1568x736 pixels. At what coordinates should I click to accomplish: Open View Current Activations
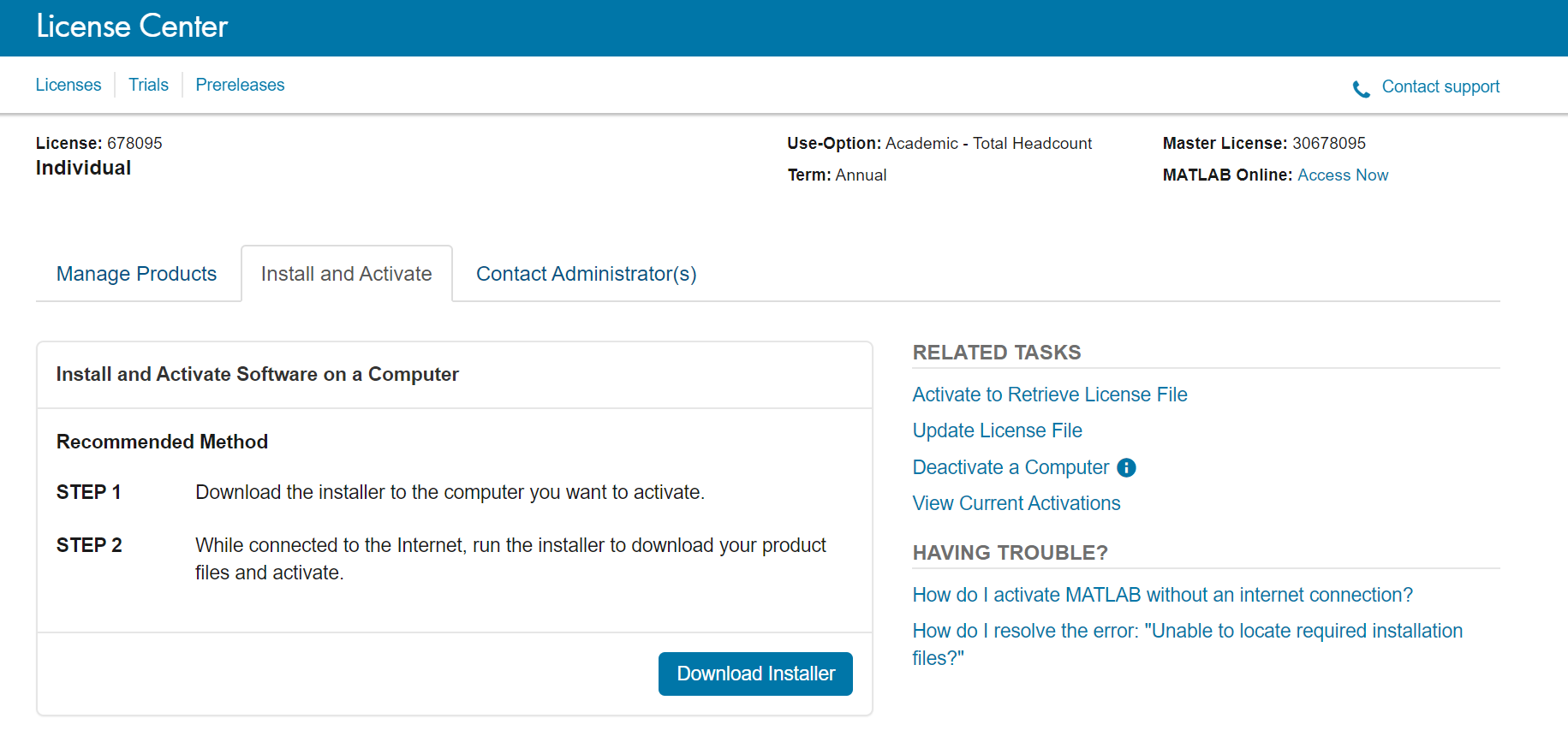pos(1017,503)
